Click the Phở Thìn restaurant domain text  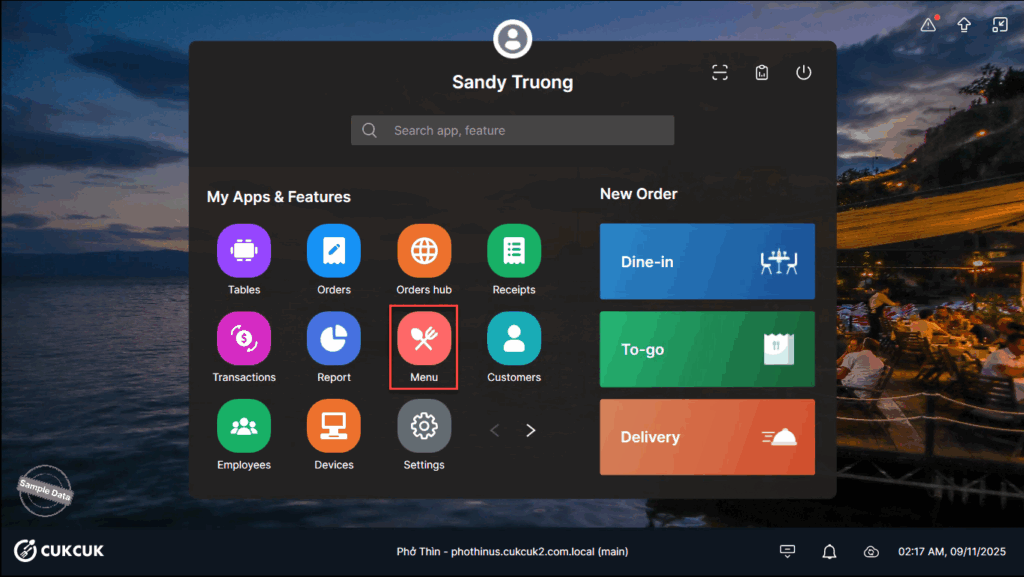[513, 552]
